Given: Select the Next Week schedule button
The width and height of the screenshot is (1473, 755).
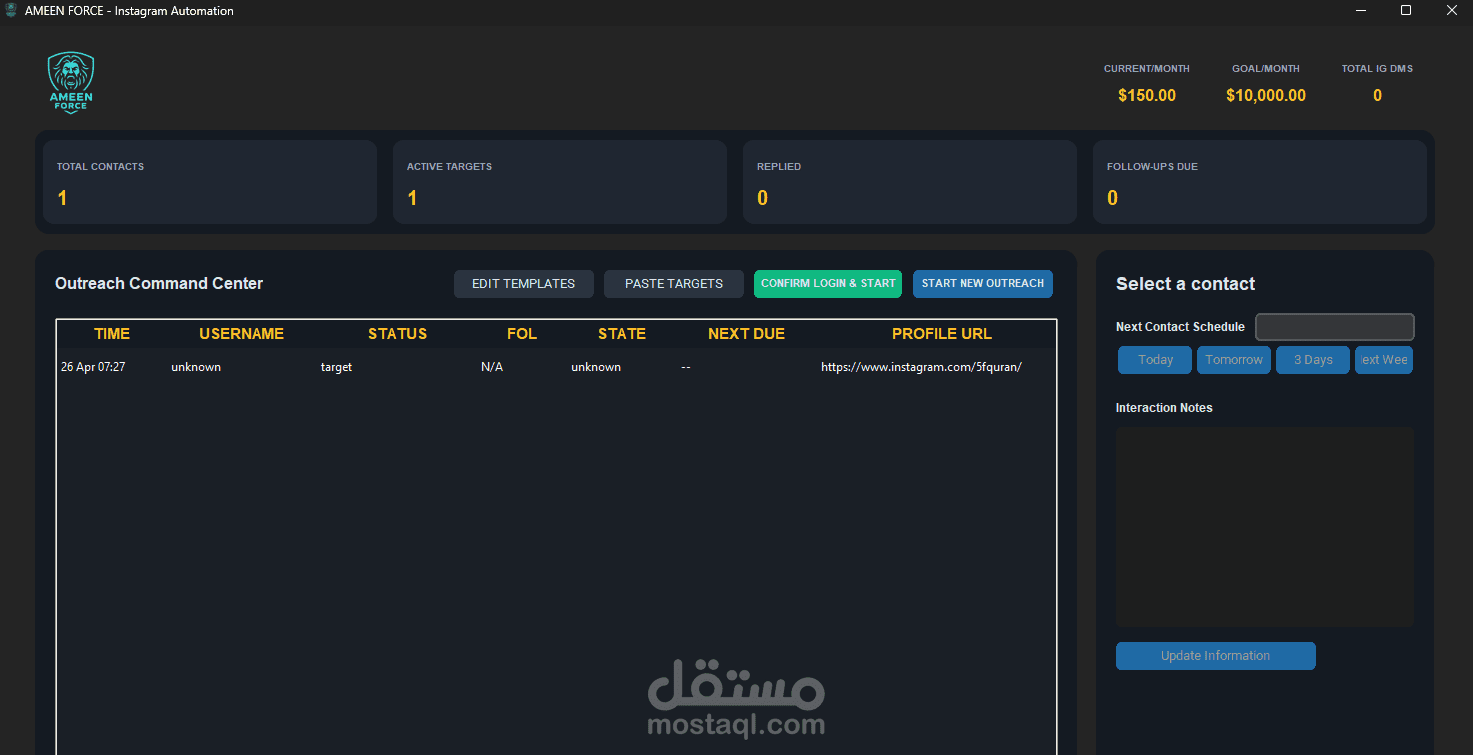Looking at the screenshot, I should point(1384,360).
